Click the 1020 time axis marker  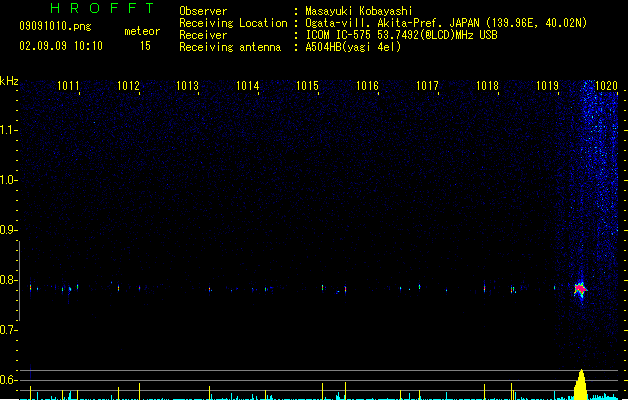pyautogui.click(x=606, y=86)
